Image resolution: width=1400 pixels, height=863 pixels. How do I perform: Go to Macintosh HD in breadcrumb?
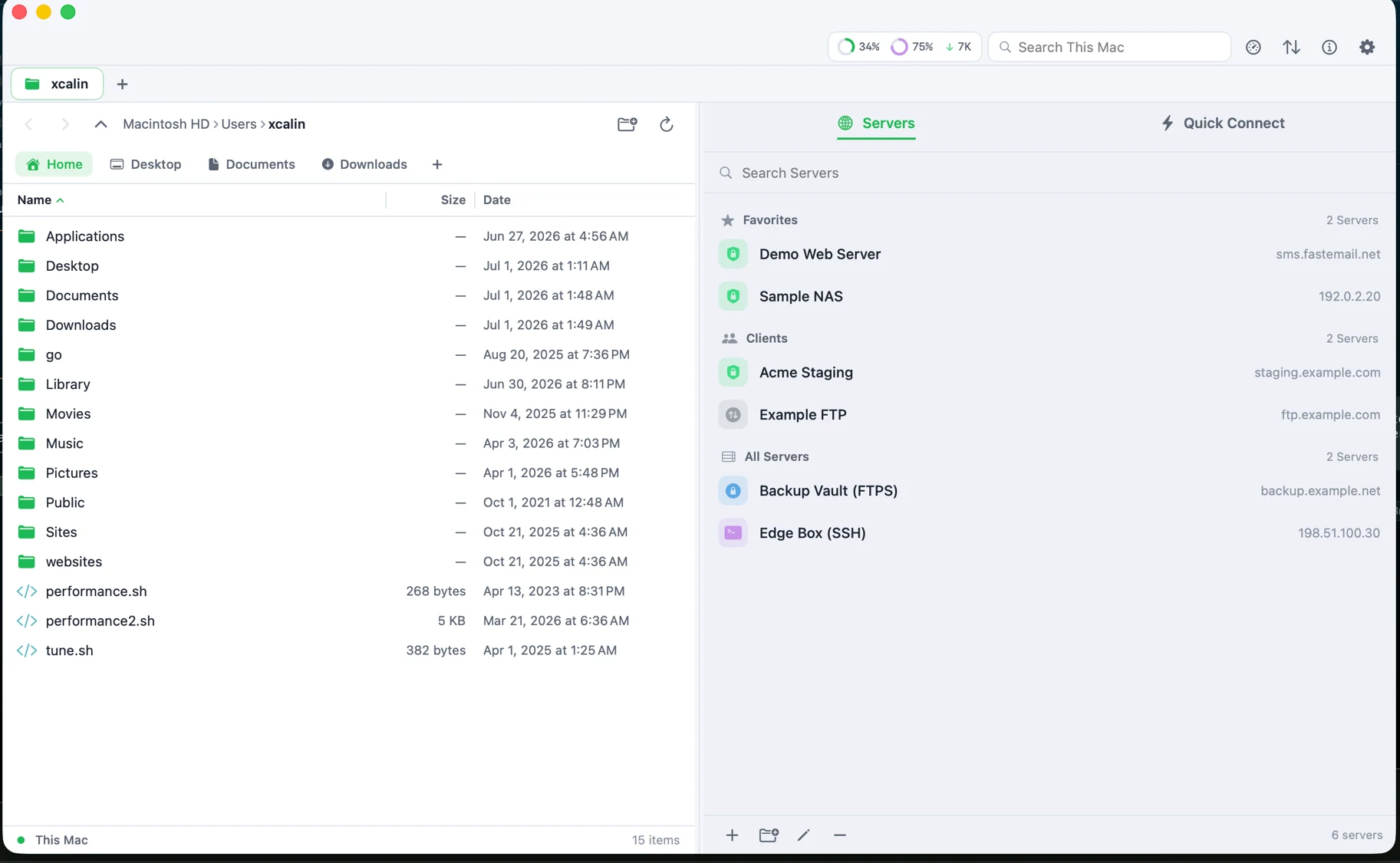(x=166, y=124)
